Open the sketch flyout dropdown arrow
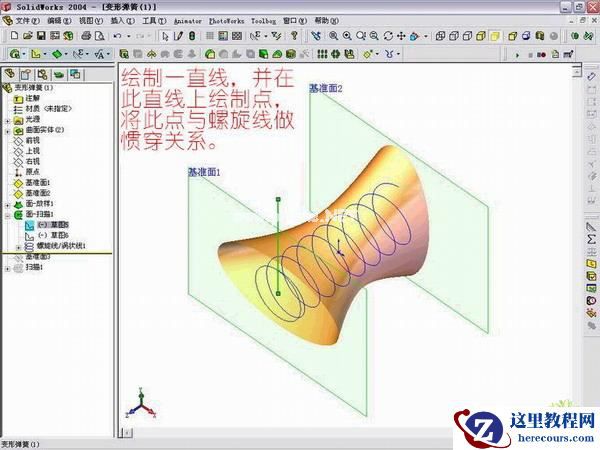 pyautogui.click(x=45, y=54)
